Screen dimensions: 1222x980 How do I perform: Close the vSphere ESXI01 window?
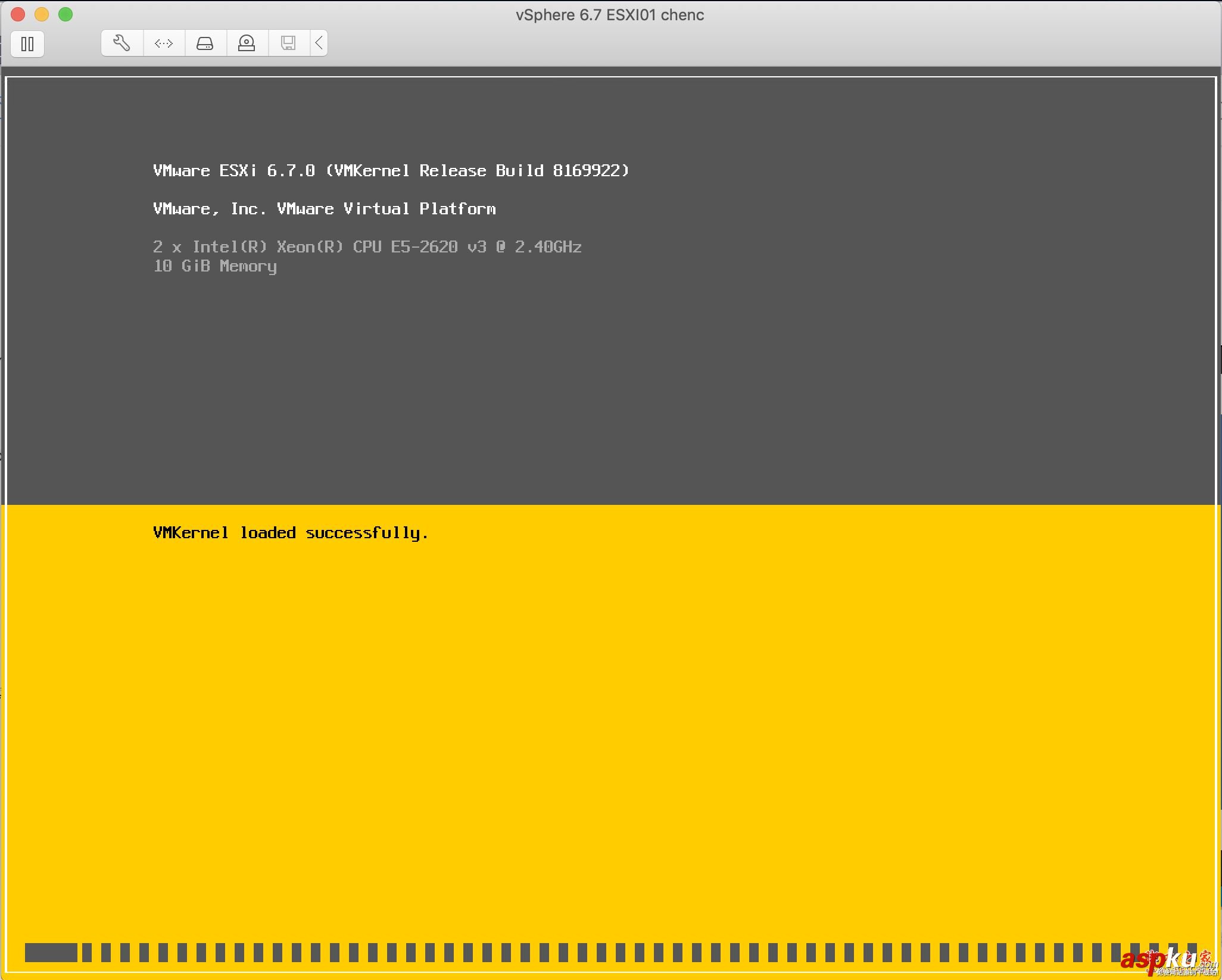[18, 14]
